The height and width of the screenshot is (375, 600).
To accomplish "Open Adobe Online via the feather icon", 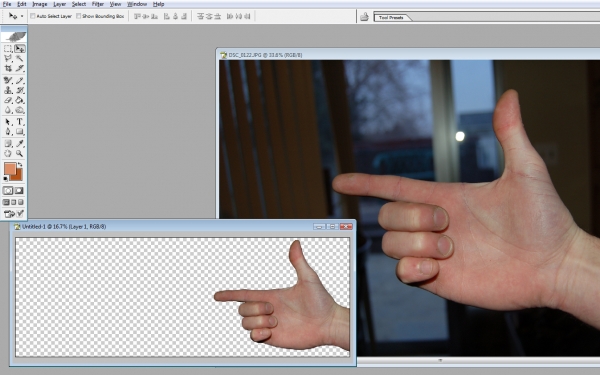I will (14, 36).
